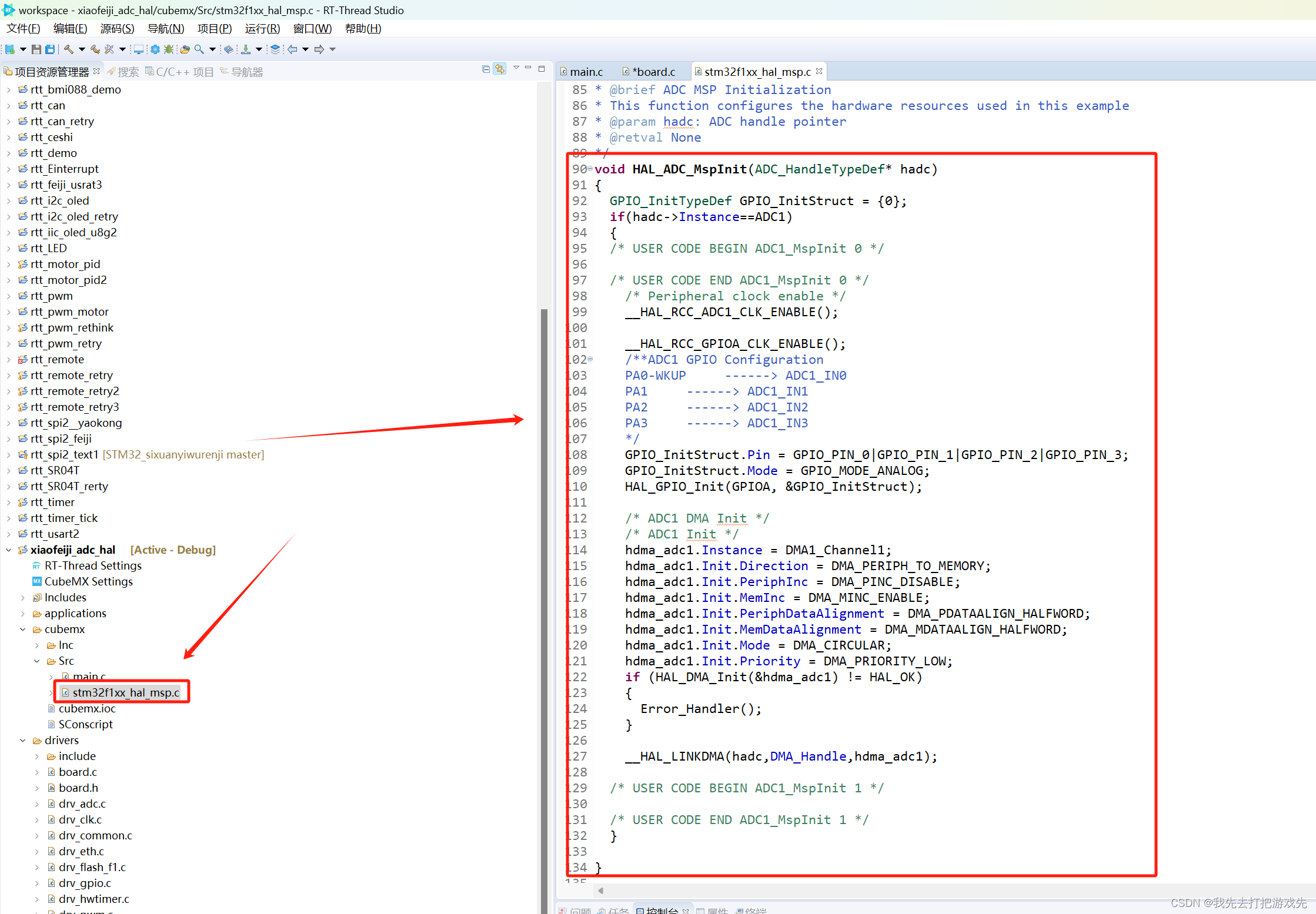
Task: Click project explorer vertical scrollbar thumb
Action: click(x=544, y=611)
